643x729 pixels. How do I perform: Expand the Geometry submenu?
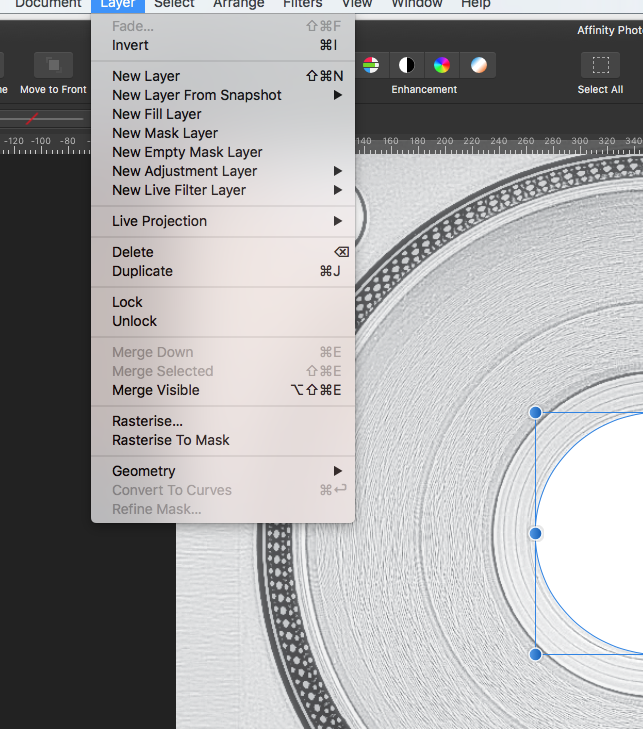(x=223, y=471)
